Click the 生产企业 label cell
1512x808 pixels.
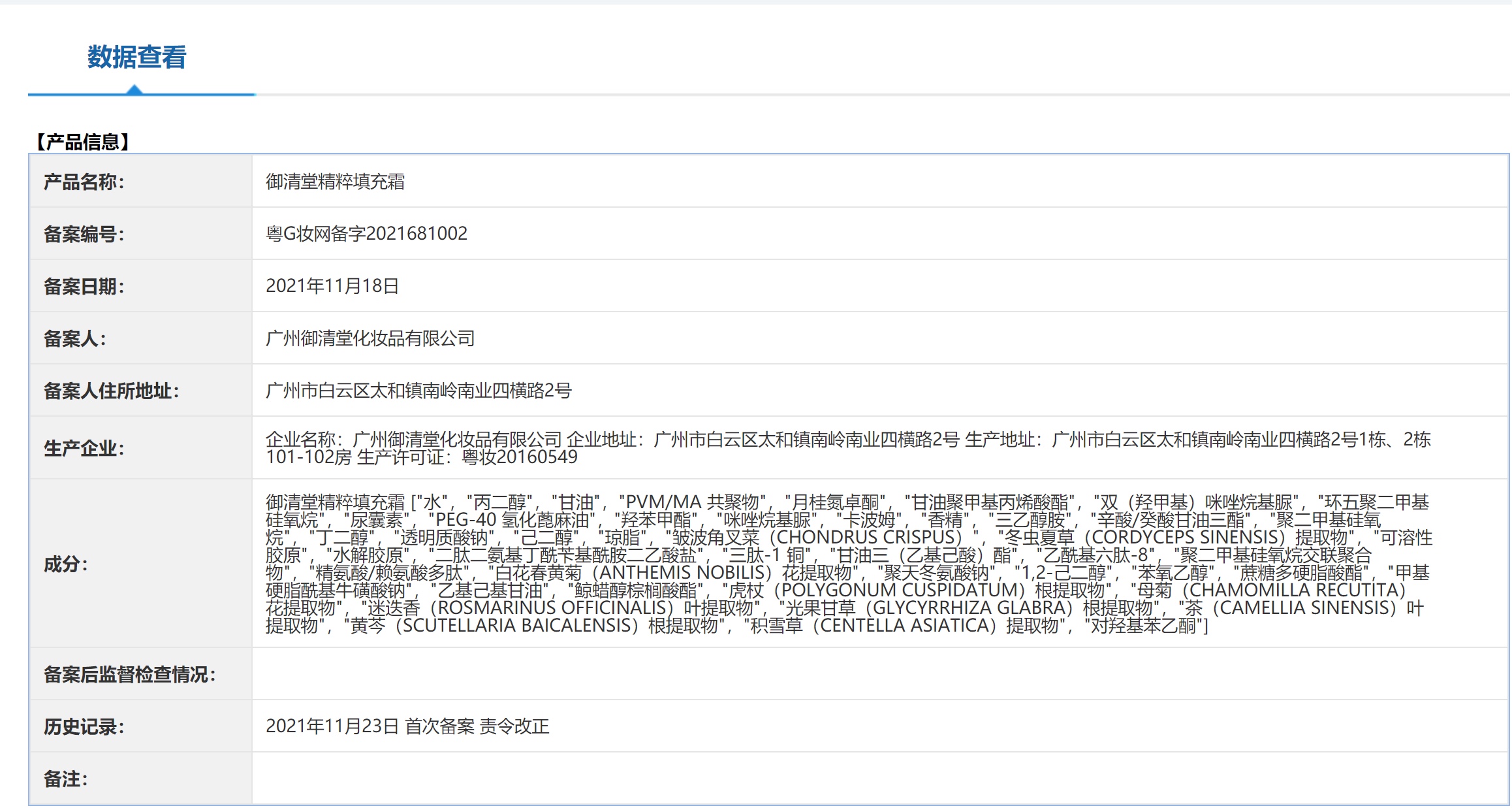coord(84,448)
